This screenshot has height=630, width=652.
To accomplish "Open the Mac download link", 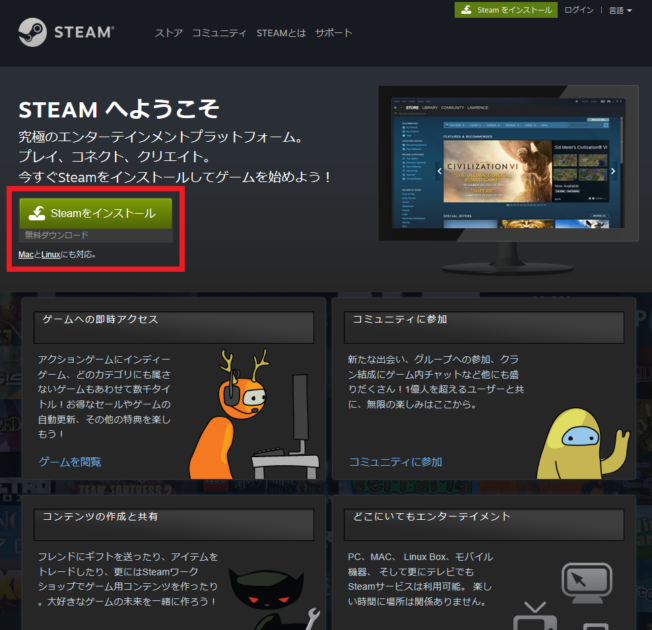I will pos(26,254).
